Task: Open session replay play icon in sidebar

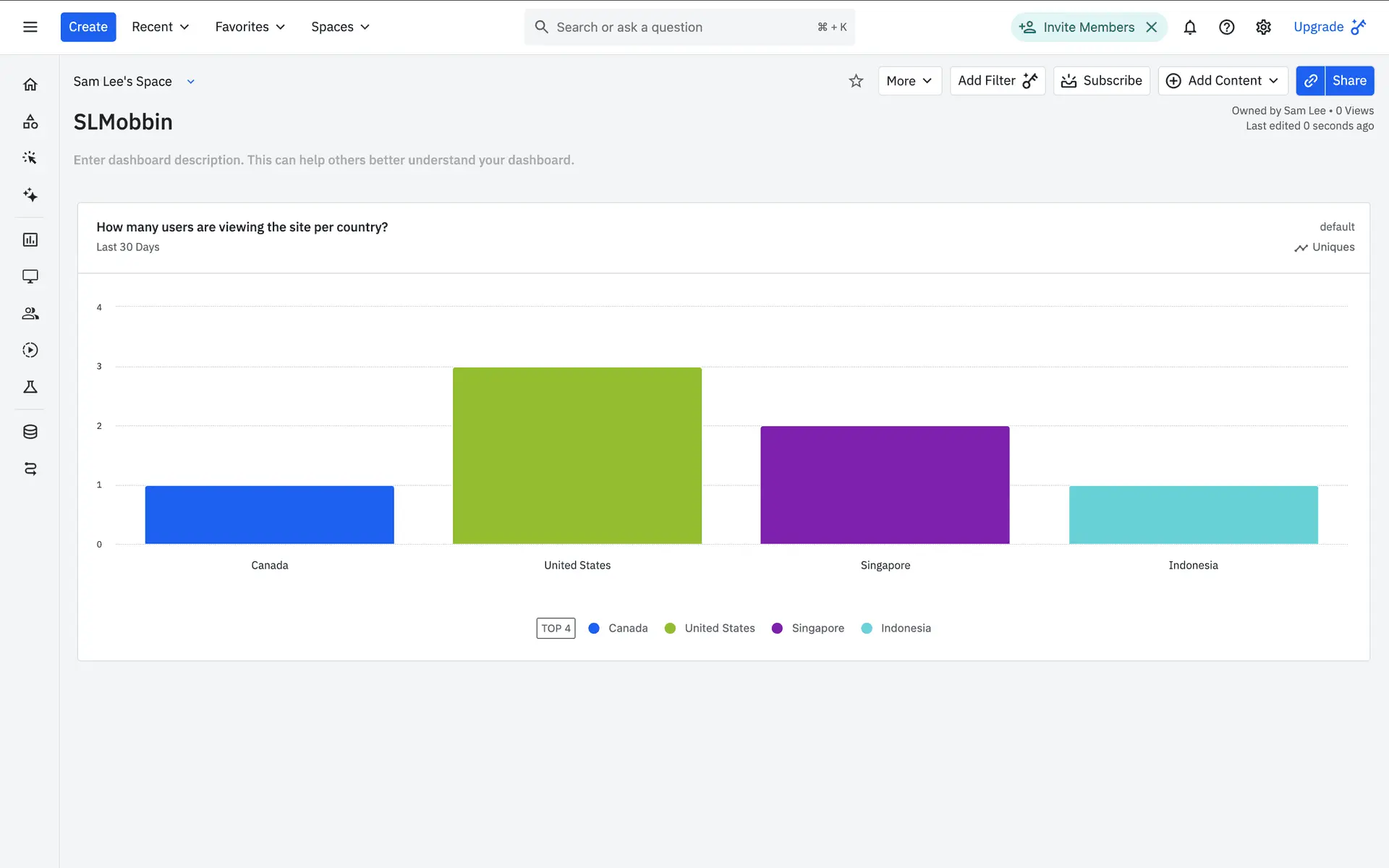Action: 30,350
